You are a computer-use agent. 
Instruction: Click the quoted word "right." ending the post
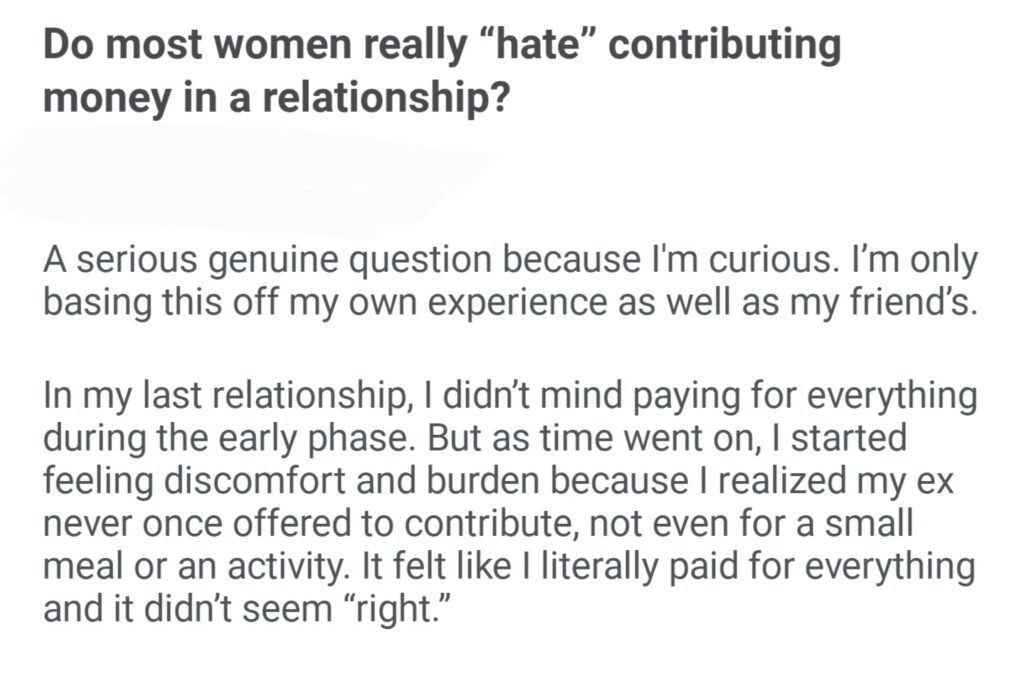tap(405, 608)
